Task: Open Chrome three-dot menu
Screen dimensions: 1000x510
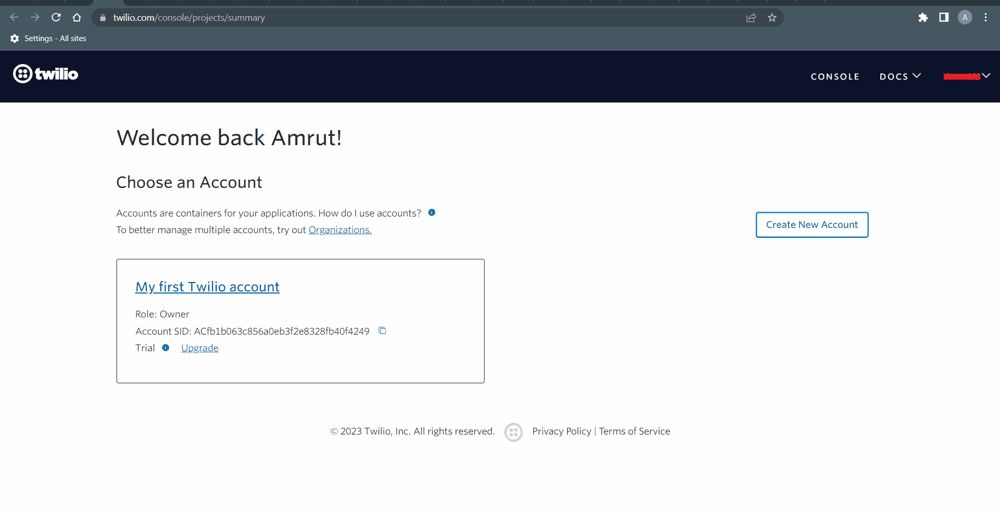Action: pos(986,17)
